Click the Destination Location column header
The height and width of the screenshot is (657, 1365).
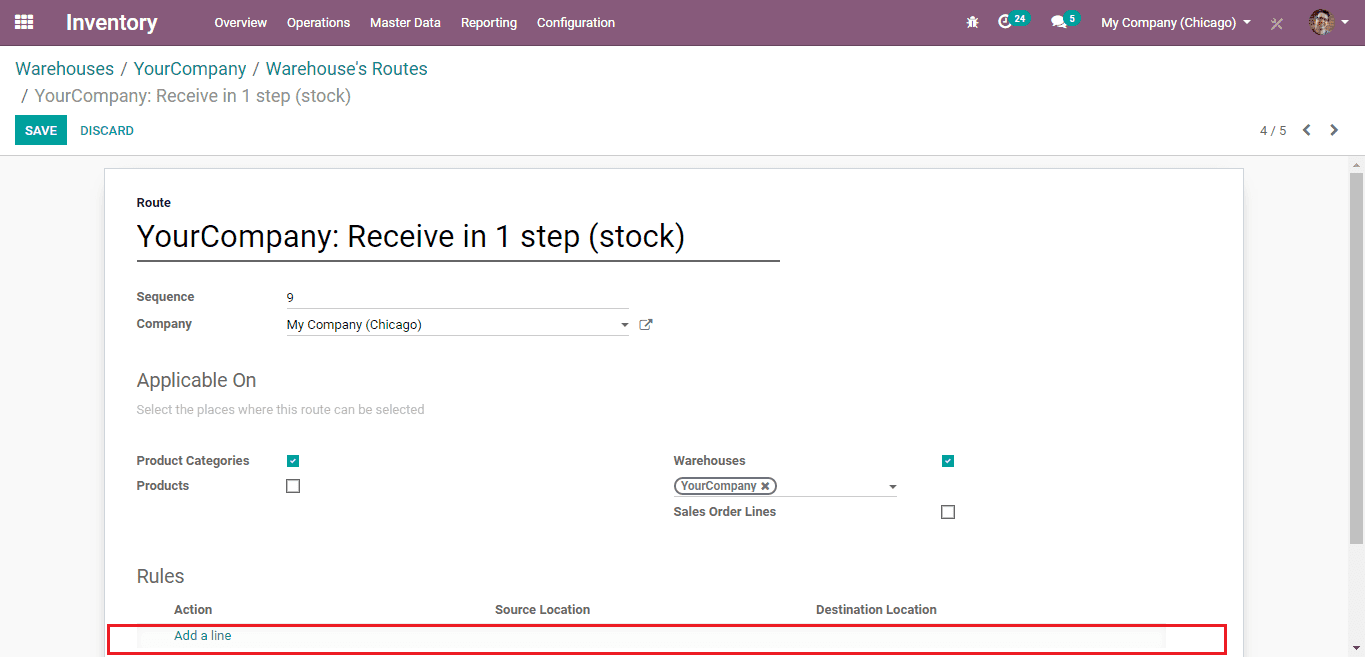pyautogui.click(x=876, y=610)
